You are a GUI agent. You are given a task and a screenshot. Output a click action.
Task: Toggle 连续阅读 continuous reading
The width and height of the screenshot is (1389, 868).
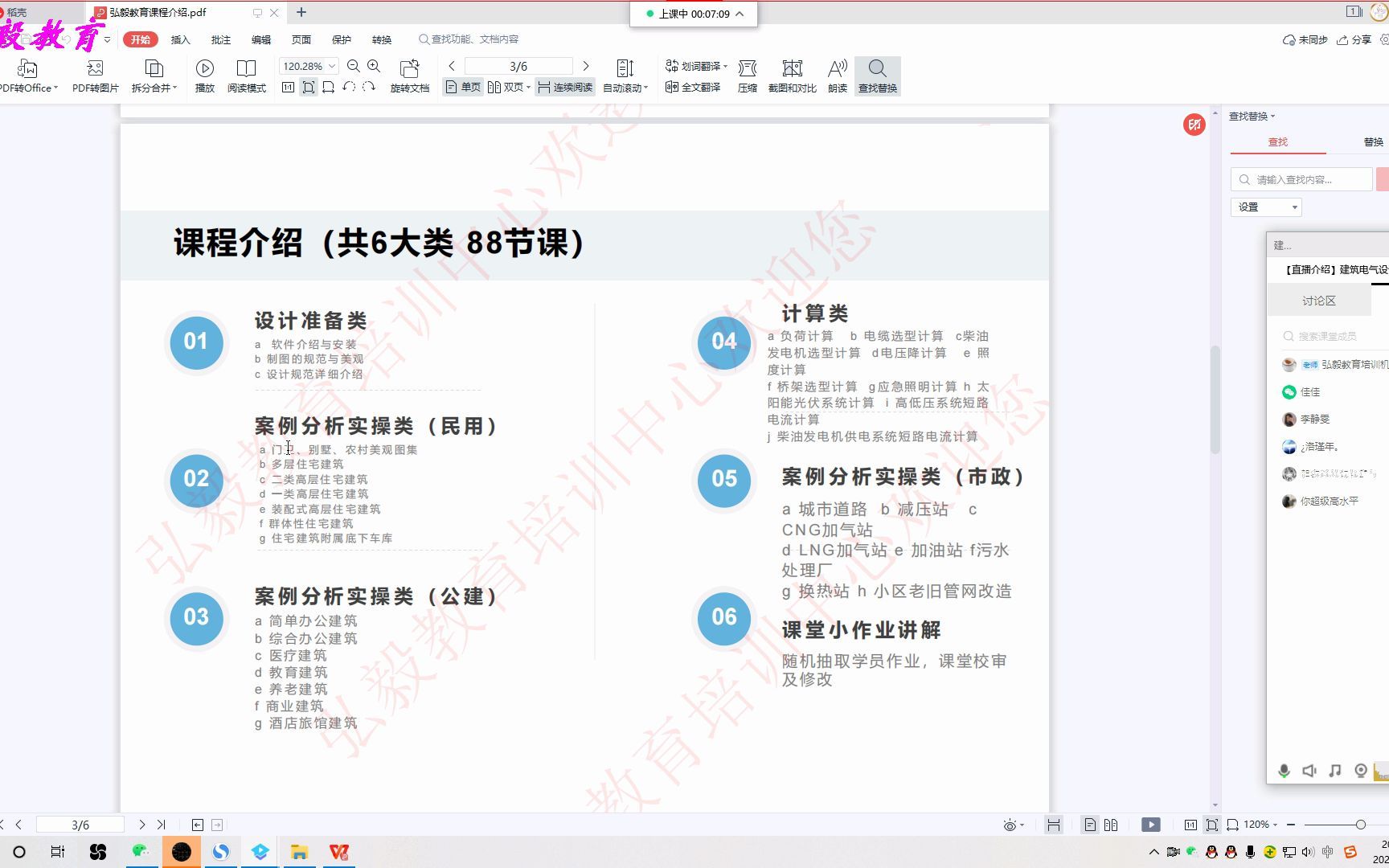coord(565,87)
